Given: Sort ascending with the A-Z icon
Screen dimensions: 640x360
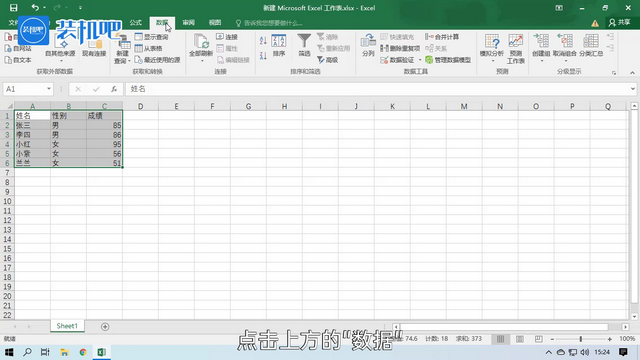Looking at the screenshot, I should [263, 40].
